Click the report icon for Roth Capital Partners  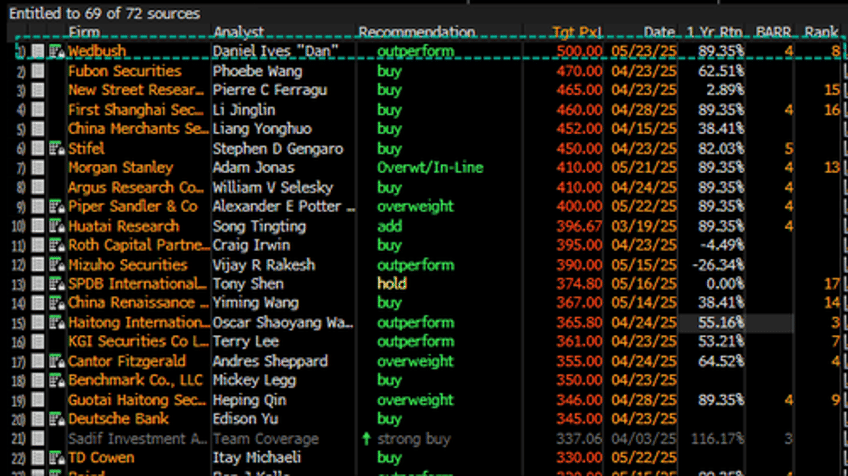click(x=57, y=245)
